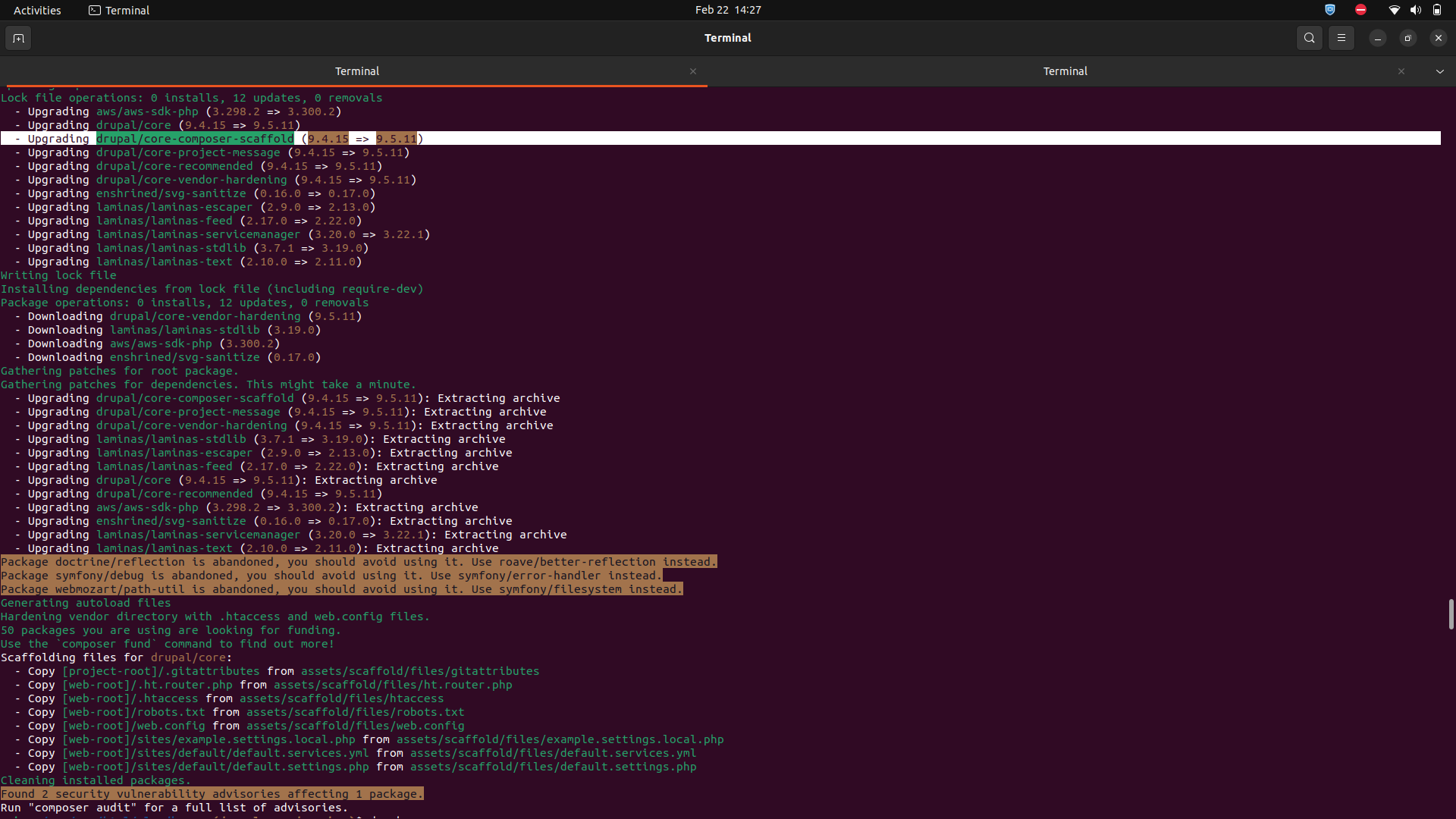Click the Copy "[web-root]/.htaccess" line
Image resolution: width=1456 pixels, height=819 pixels.
pyautogui.click(x=229, y=698)
